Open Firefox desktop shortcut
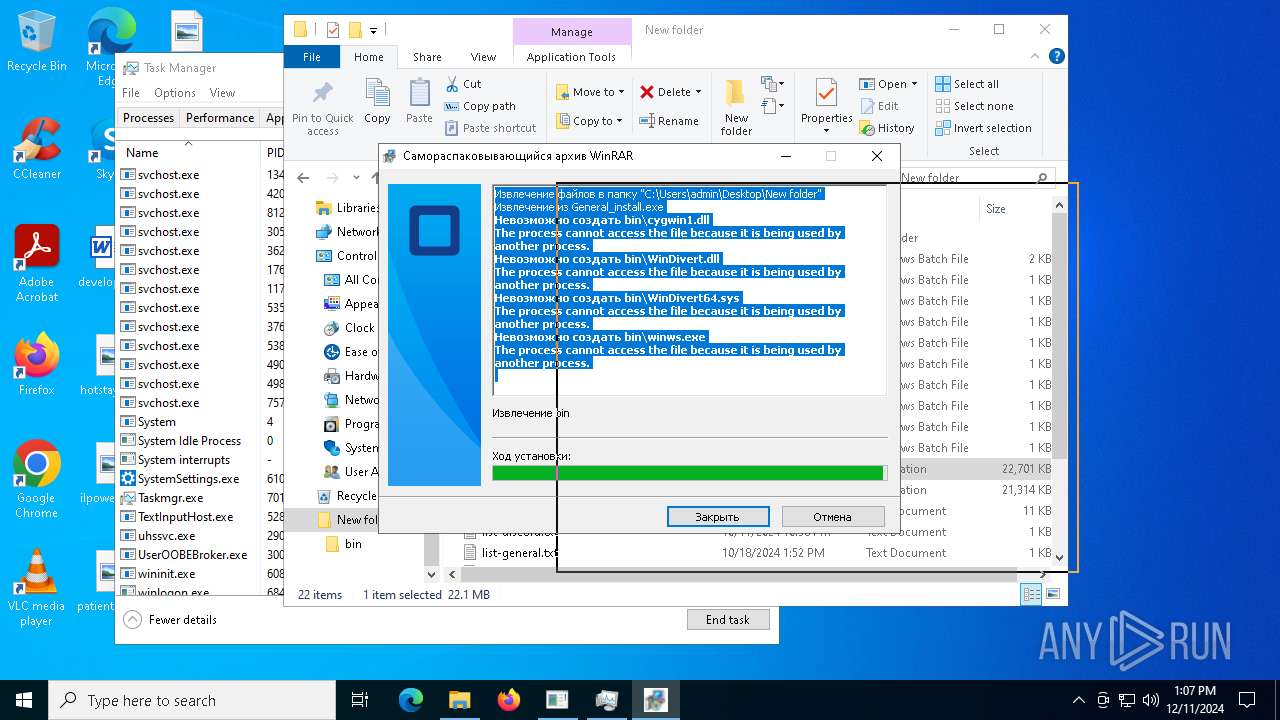This screenshot has width=1280, height=720. tap(37, 364)
